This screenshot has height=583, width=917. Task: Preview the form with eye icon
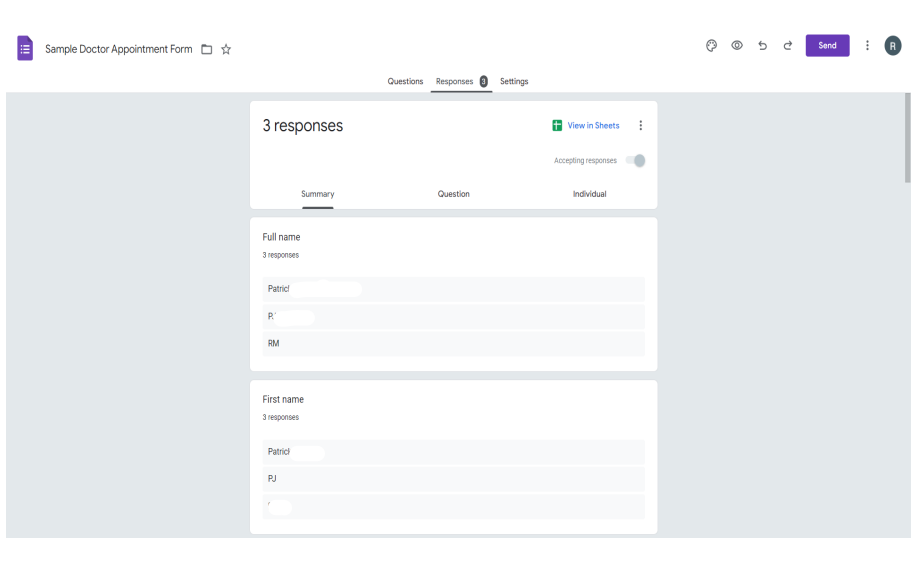(737, 45)
